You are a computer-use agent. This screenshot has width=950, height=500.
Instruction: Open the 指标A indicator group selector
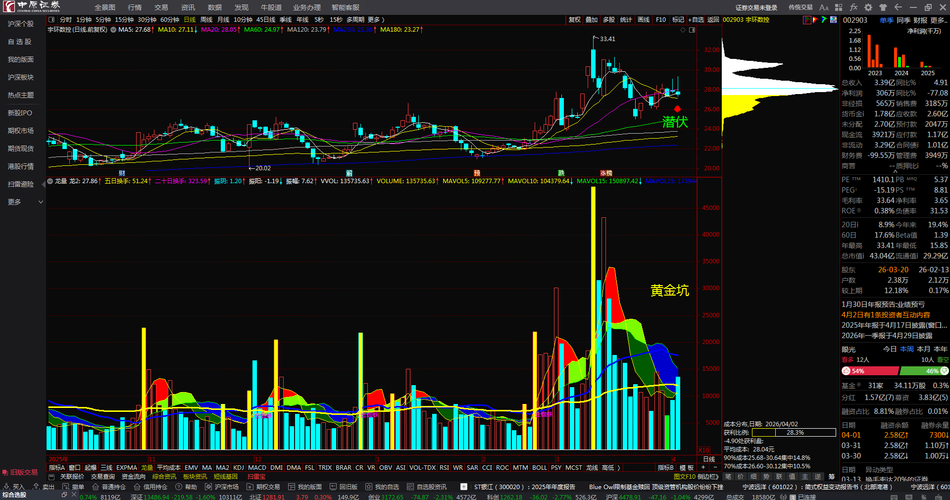click(x=56, y=468)
